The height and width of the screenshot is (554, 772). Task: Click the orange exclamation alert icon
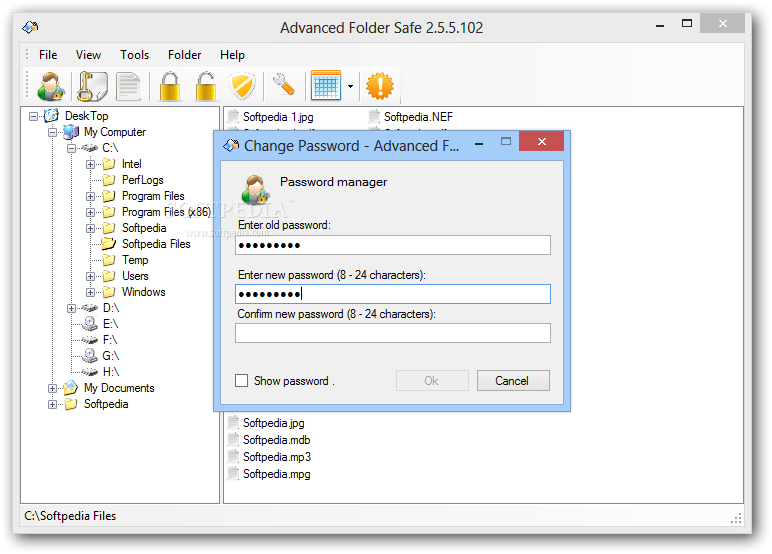click(x=380, y=86)
